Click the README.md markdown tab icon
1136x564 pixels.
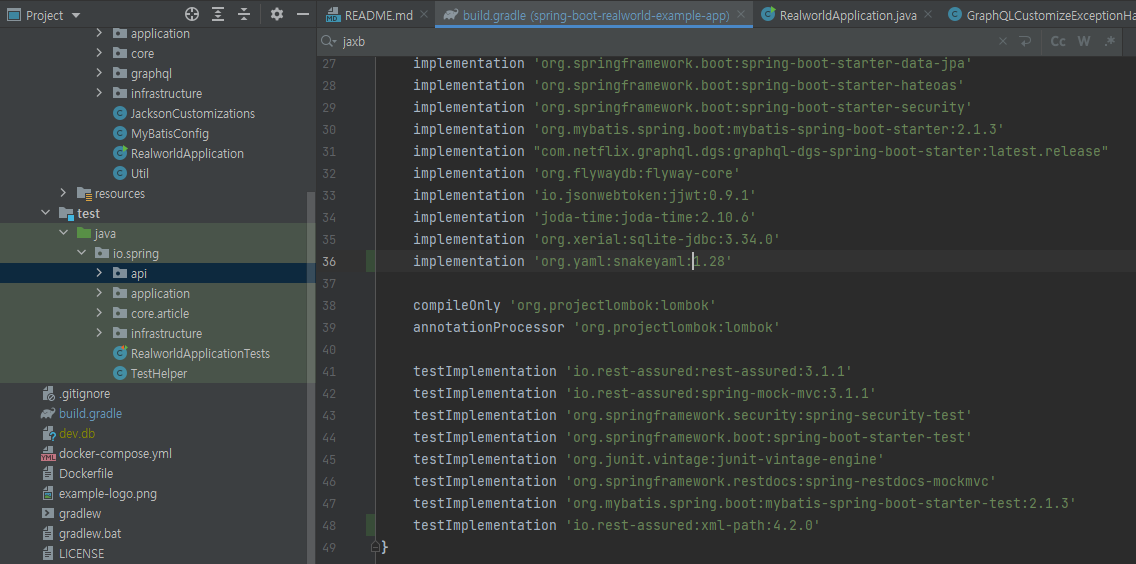(x=334, y=15)
